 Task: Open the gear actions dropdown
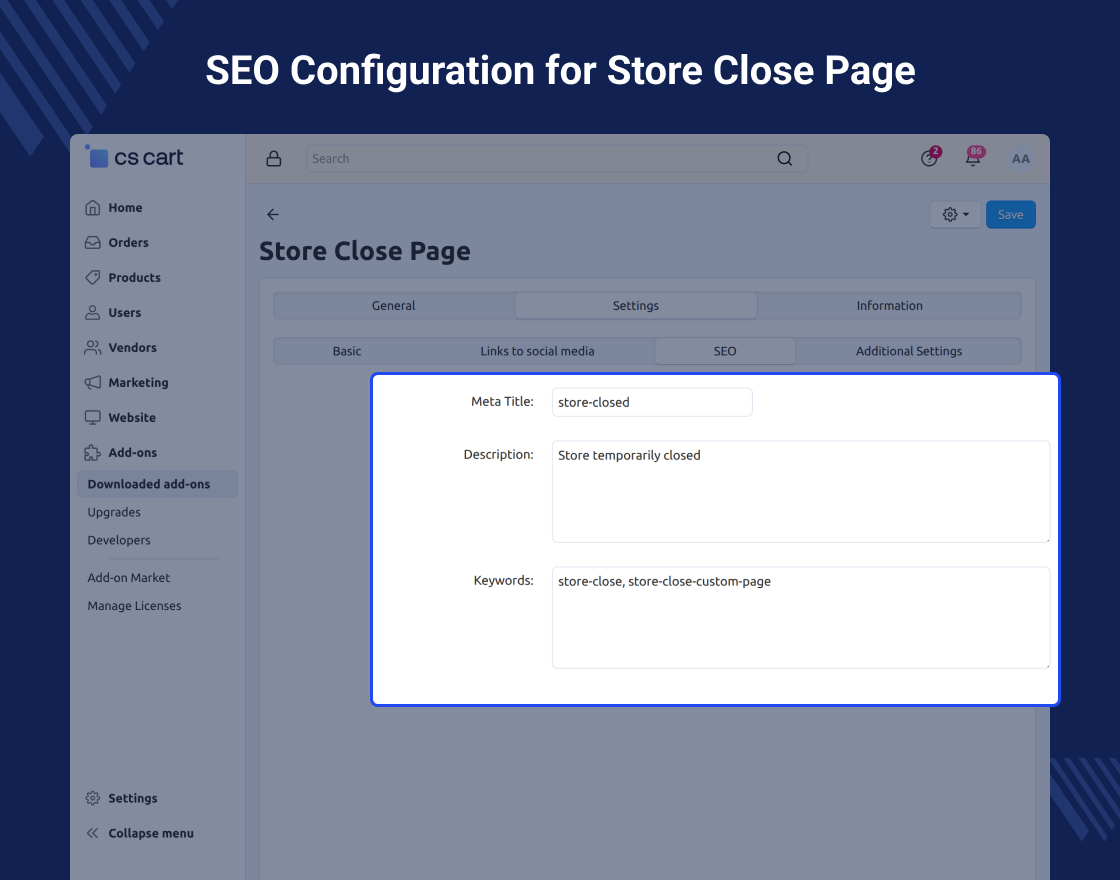click(955, 214)
